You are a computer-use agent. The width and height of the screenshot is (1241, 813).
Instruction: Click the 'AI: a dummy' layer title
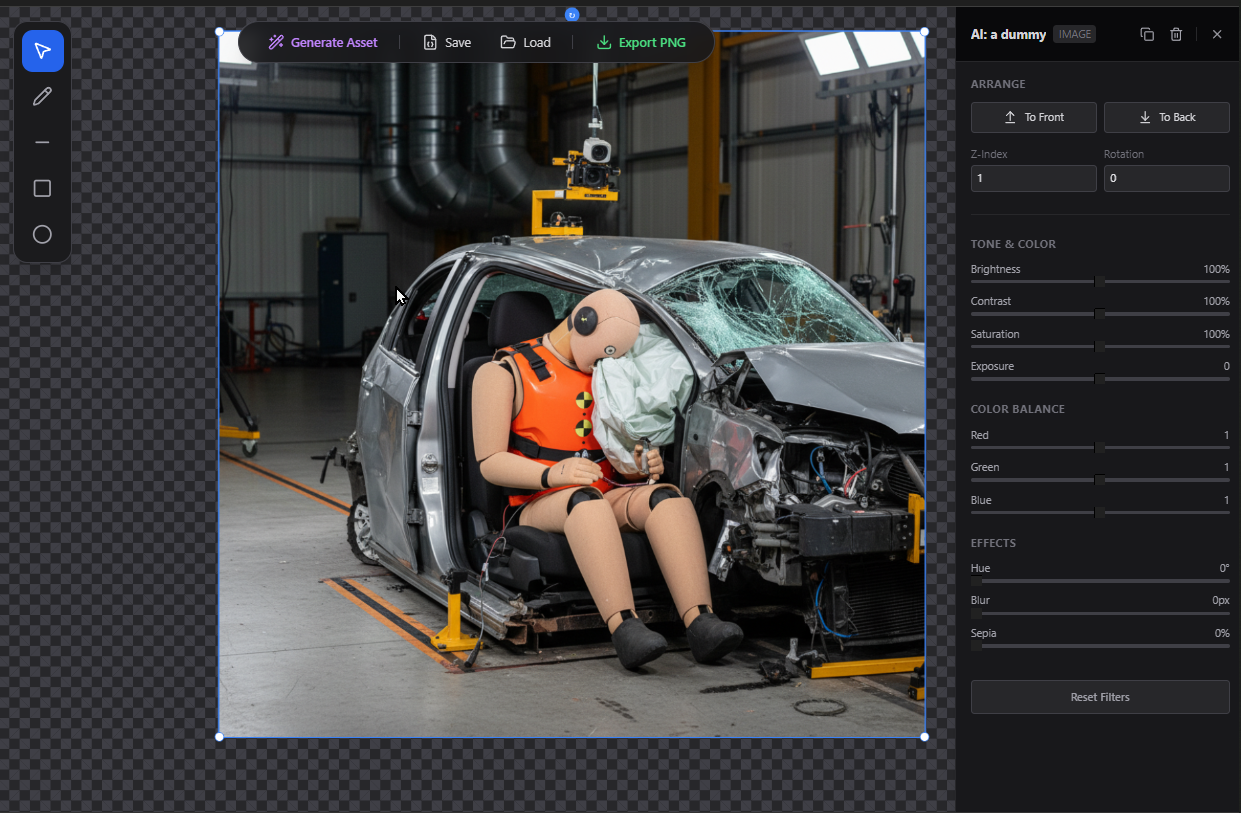[1008, 34]
